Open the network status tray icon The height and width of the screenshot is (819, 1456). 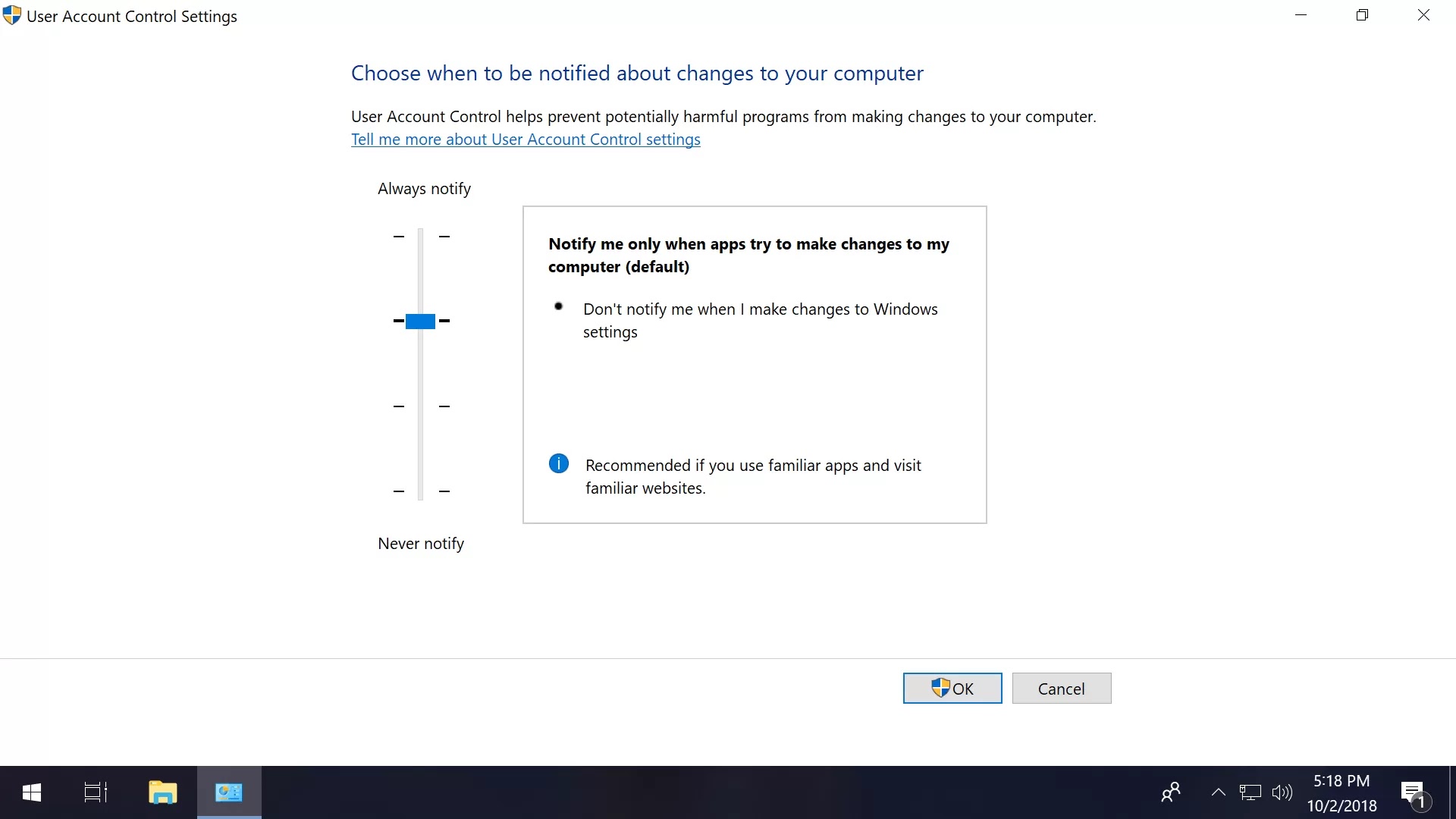pos(1250,792)
